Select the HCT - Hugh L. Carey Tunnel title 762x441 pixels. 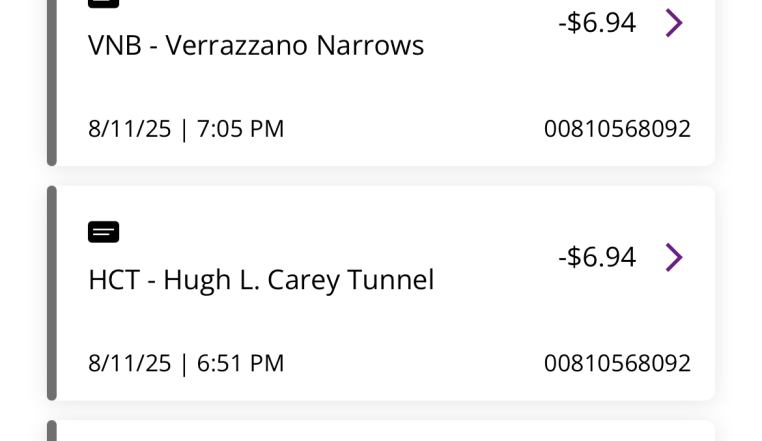tap(261, 280)
